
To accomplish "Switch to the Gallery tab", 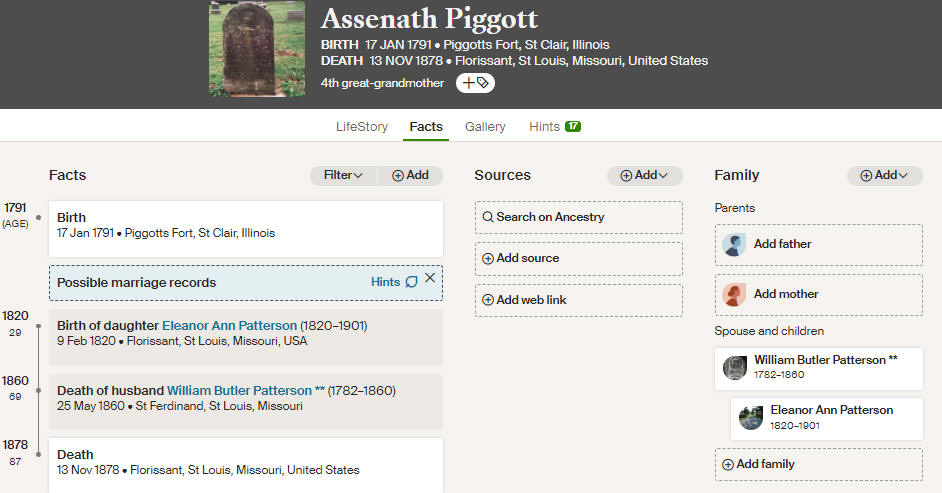I will (x=485, y=127).
